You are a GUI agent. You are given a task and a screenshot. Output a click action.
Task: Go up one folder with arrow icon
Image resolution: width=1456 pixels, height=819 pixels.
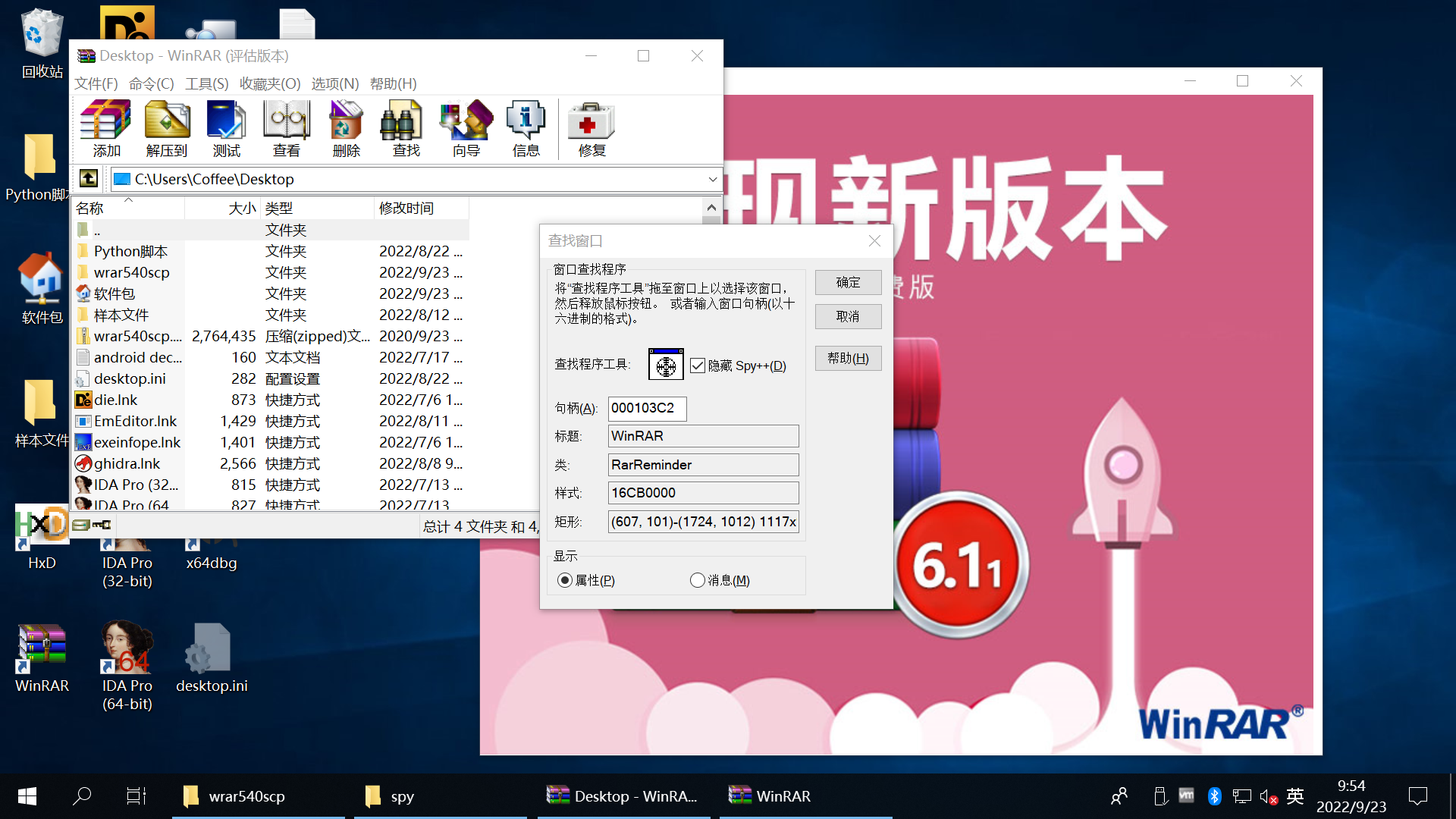point(89,178)
